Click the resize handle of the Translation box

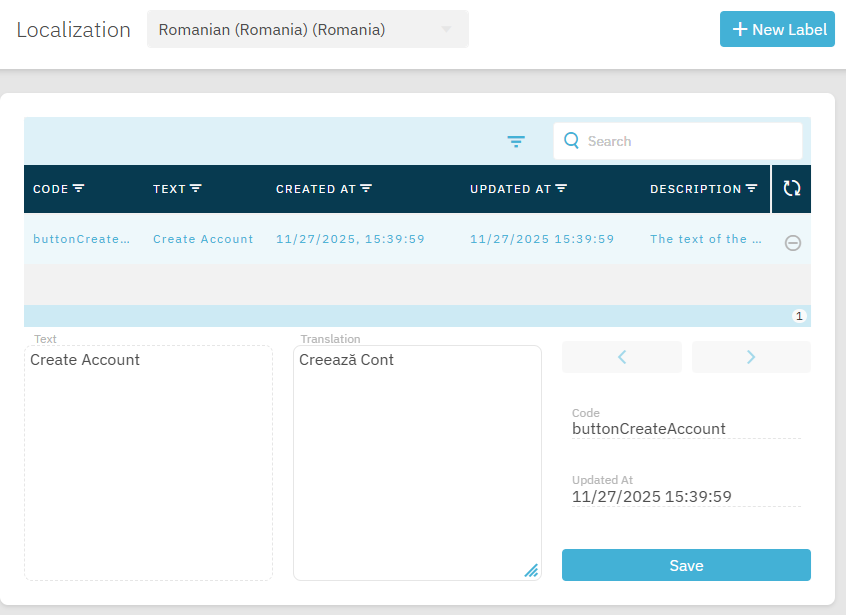pyautogui.click(x=531, y=570)
